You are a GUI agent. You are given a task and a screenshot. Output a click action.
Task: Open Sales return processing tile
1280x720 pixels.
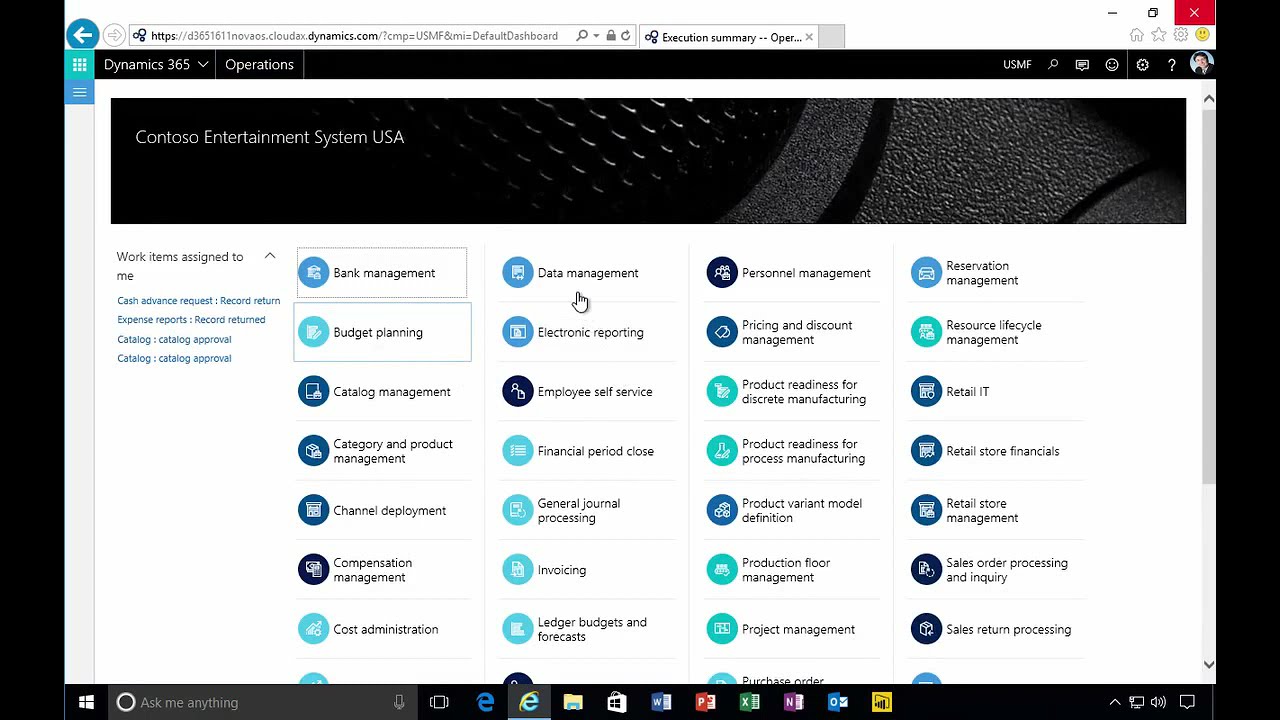(996, 629)
